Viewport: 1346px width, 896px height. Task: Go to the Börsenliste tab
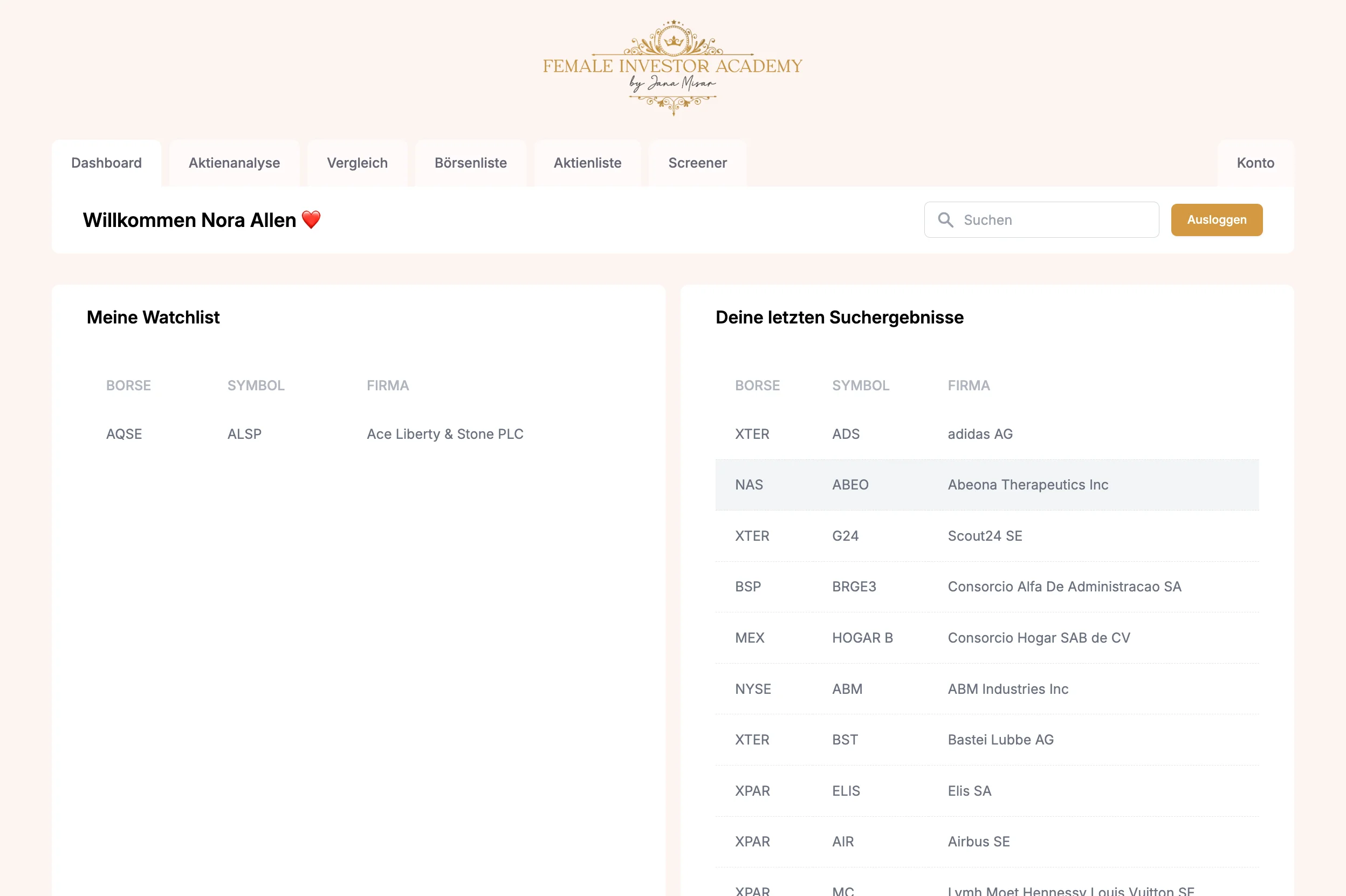pos(470,163)
